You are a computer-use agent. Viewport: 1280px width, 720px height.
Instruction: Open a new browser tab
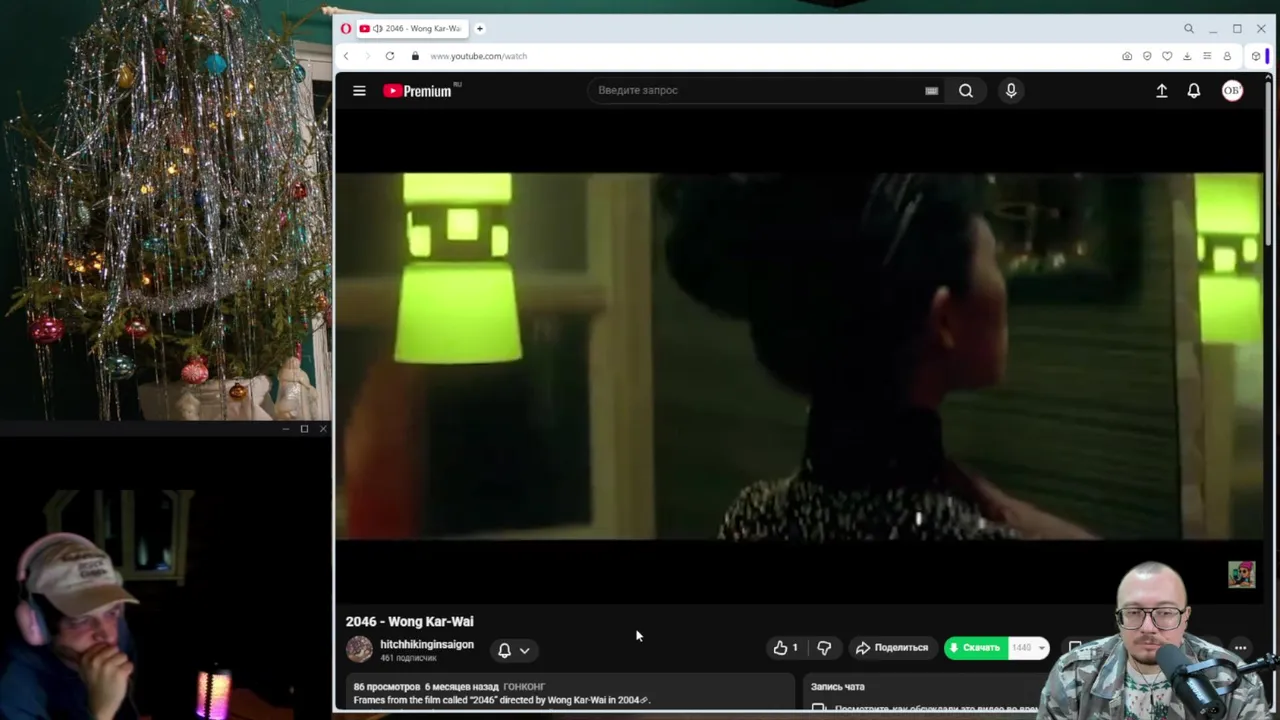pyautogui.click(x=480, y=29)
